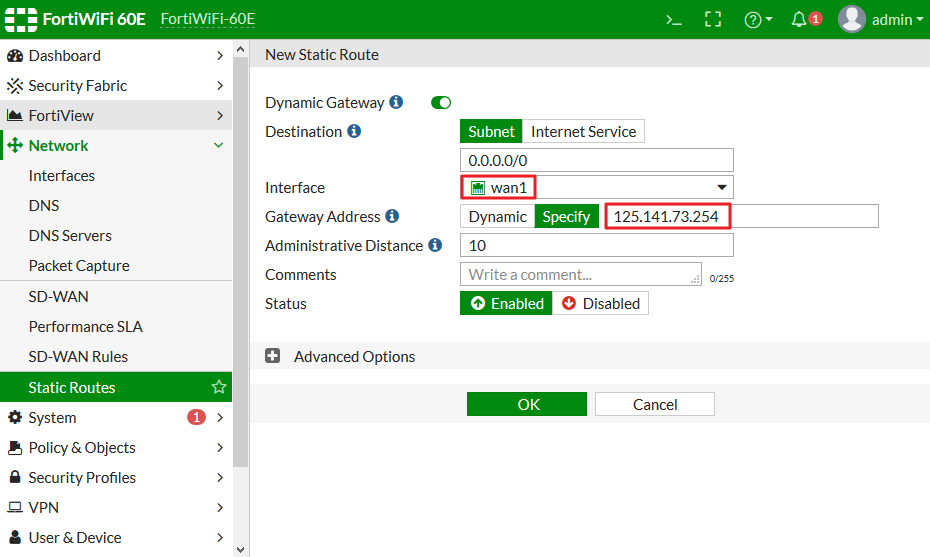Click the gateway address 125.141.73.254 field

point(741,217)
